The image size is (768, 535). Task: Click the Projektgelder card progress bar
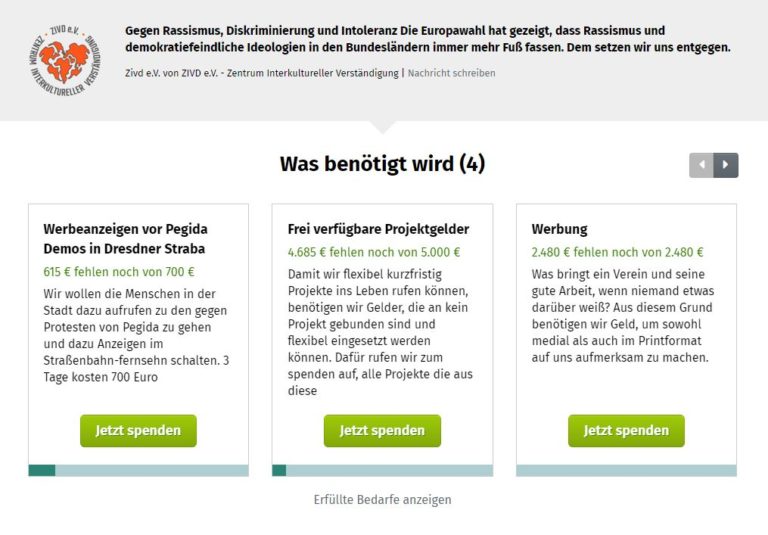pos(383,470)
